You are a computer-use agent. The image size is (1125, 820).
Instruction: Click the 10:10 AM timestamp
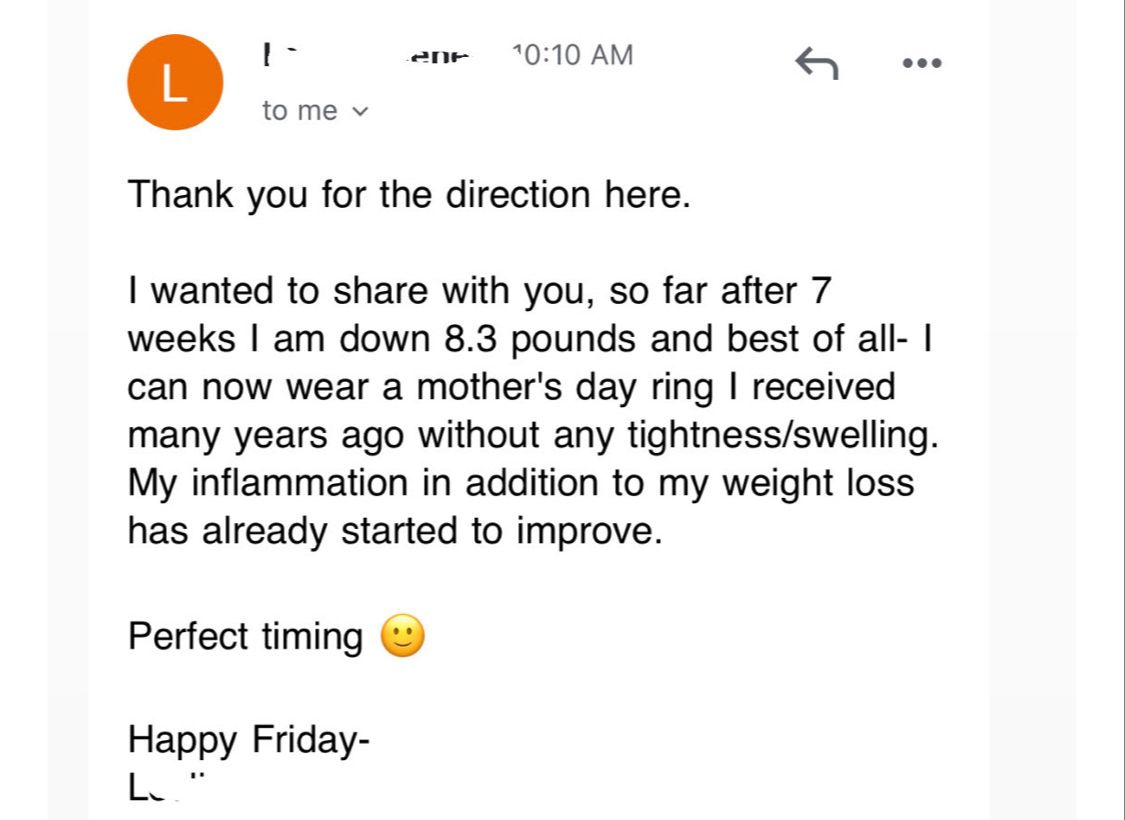coord(572,55)
